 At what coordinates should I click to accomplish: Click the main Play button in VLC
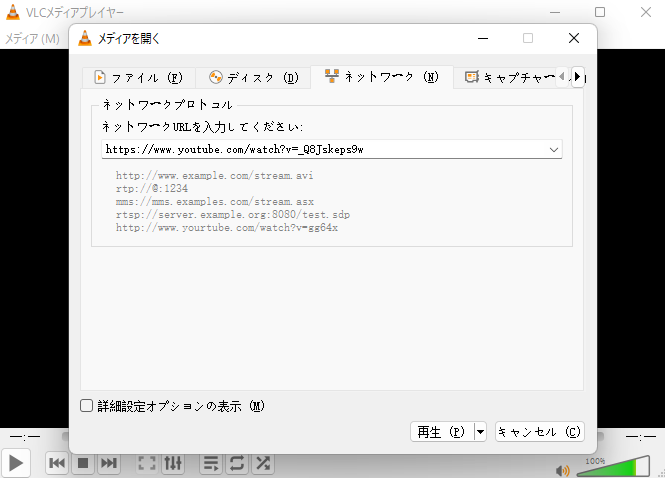click(16, 463)
